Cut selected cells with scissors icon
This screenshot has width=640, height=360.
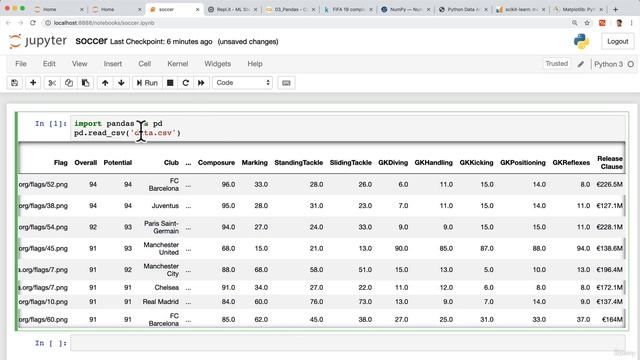[x=52, y=83]
